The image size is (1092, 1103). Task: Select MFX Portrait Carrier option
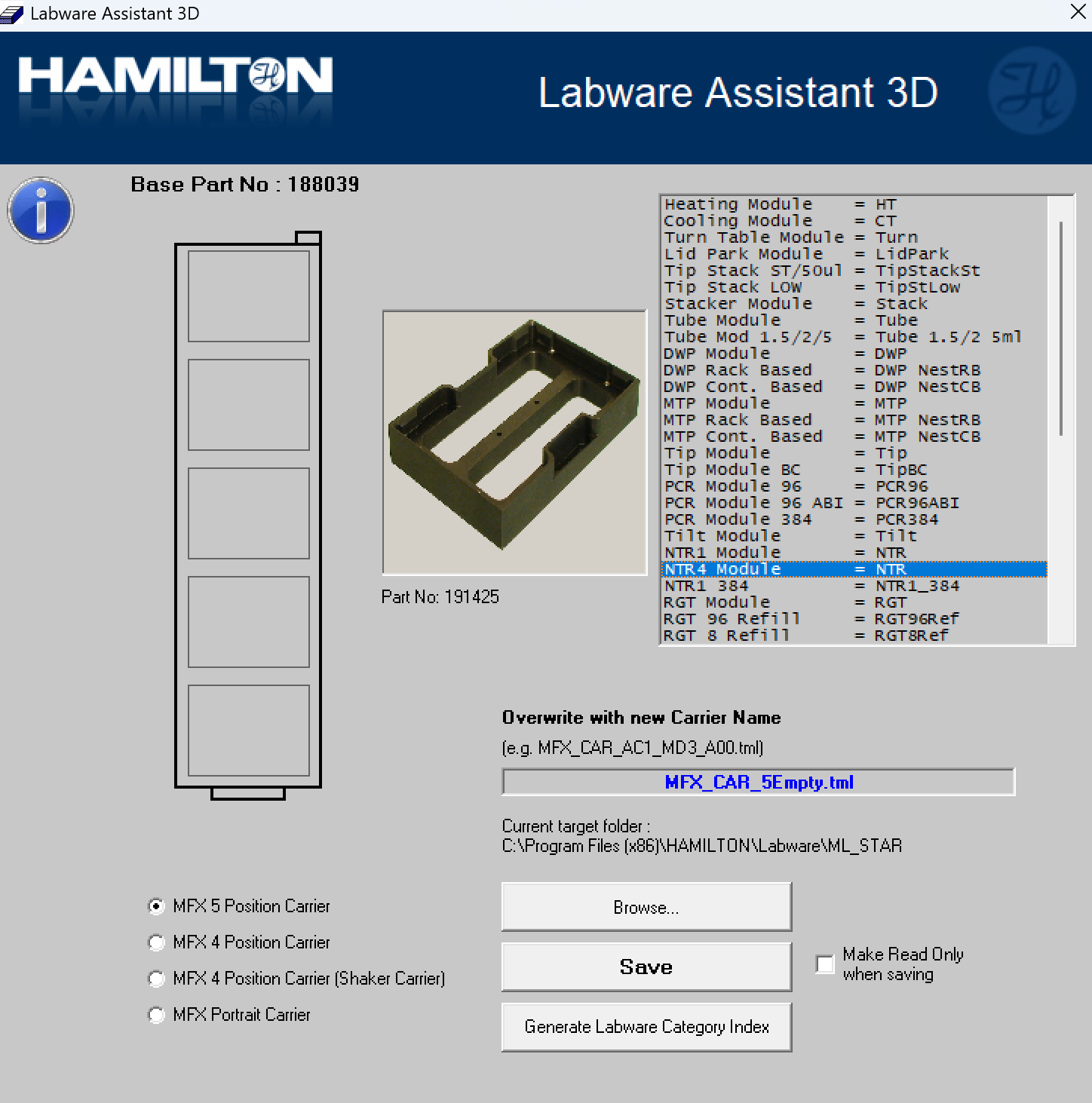tap(156, 1015)
